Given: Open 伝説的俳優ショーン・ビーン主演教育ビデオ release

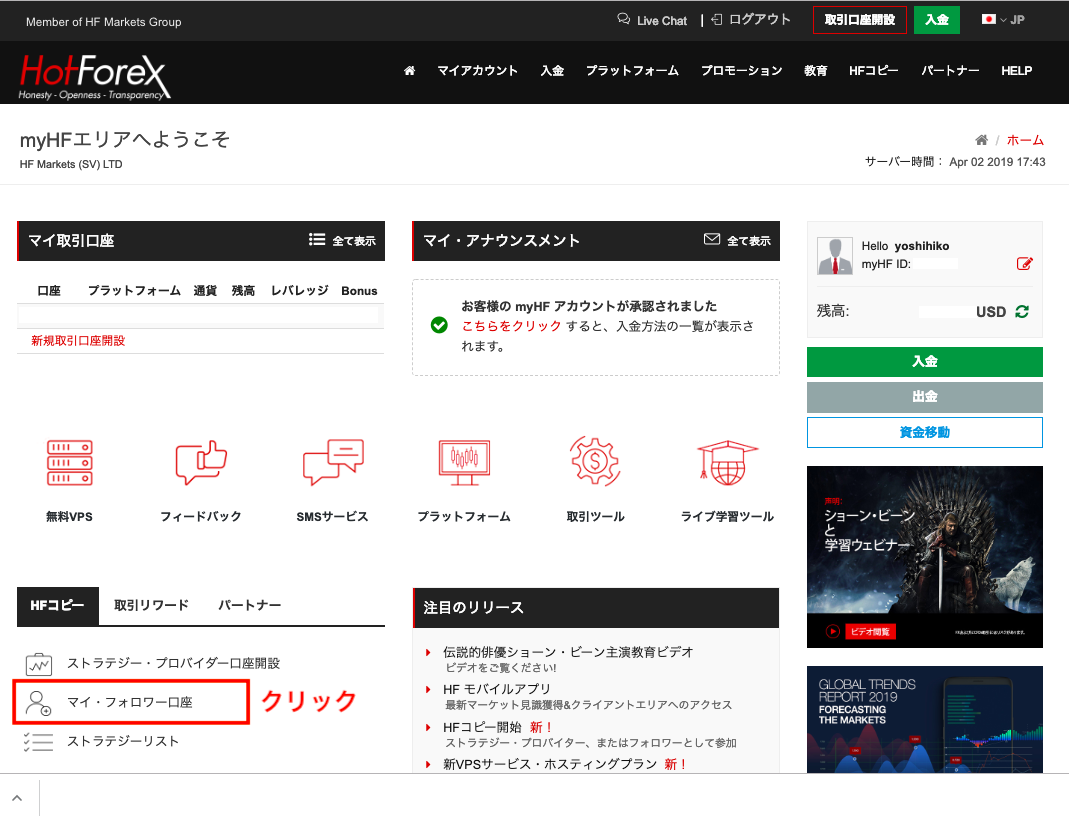Looking at the screenshot, I should 568,652.
